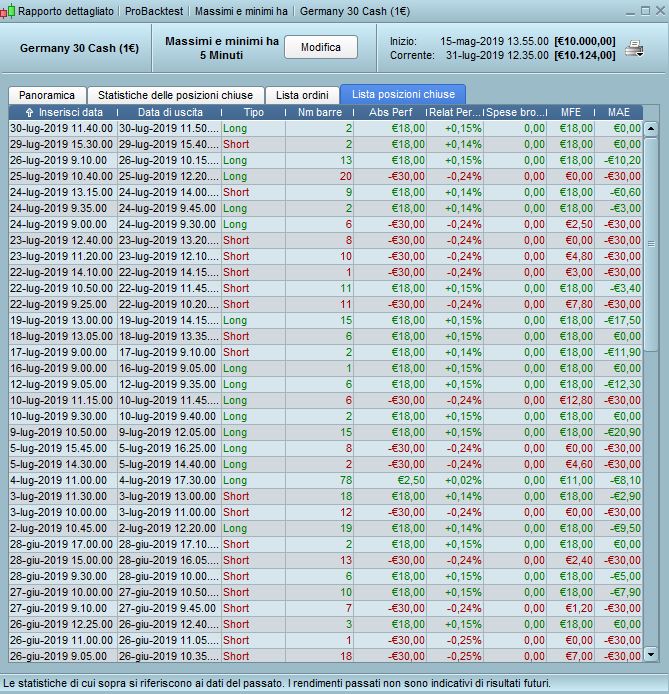Click the sort arrow on Inserisci data
Viewport: 669px width, 694px height.
(x=29, y=112)
